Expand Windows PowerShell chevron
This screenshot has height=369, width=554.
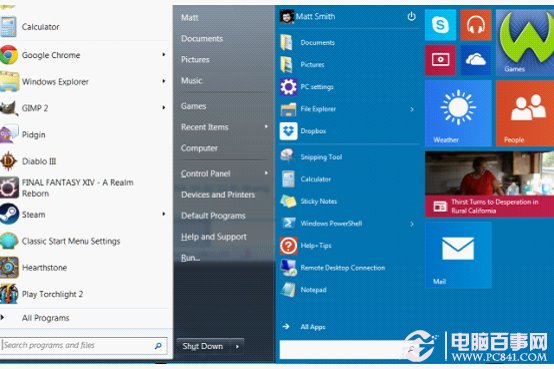coord(412,224)
